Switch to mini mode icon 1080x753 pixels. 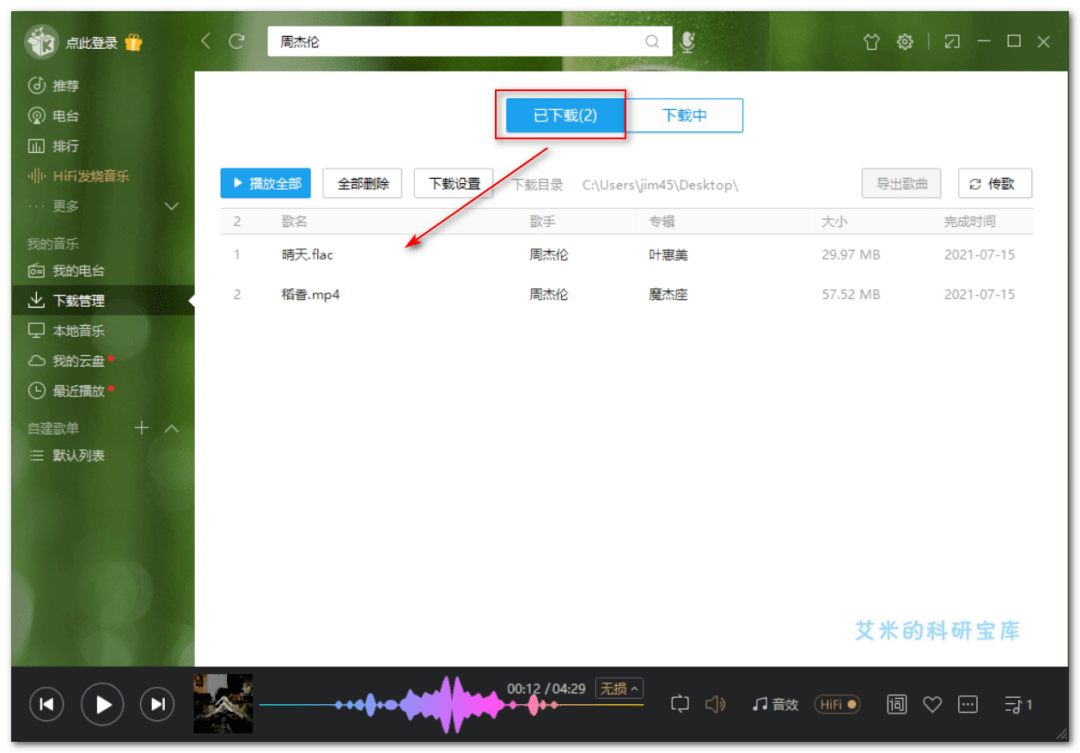(952, 42)
